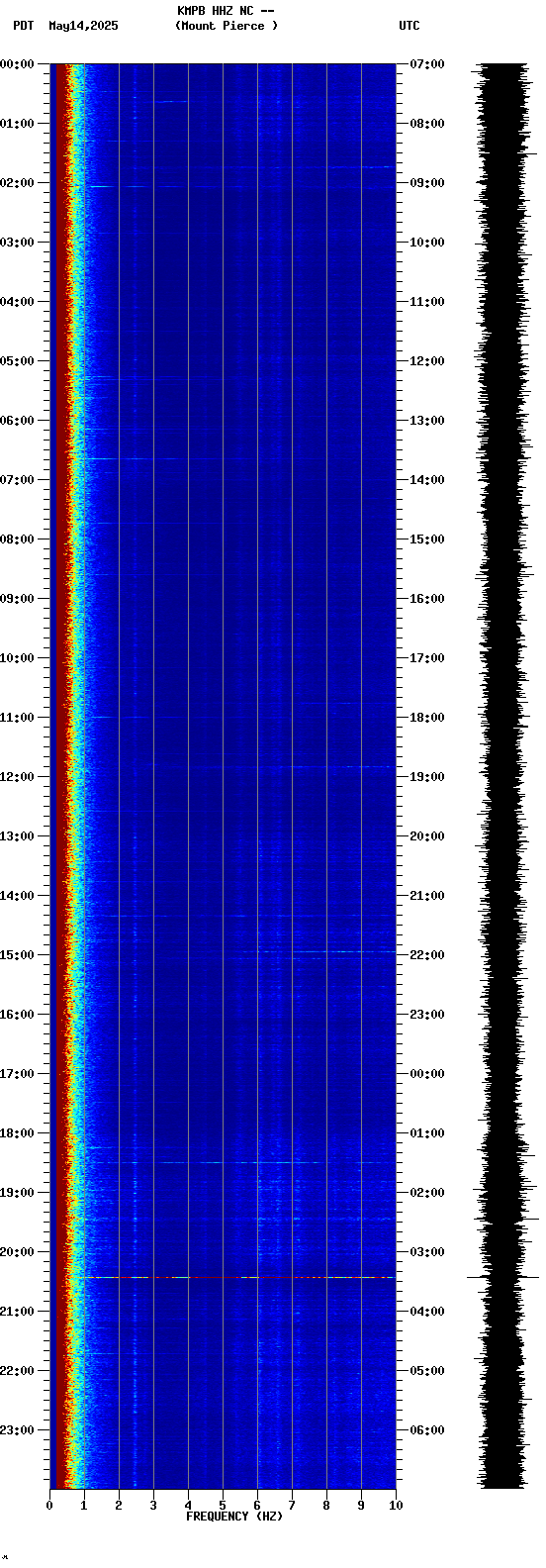
Task: Click the 08:00 time label on the UTC axis
Action: [427, 124]
